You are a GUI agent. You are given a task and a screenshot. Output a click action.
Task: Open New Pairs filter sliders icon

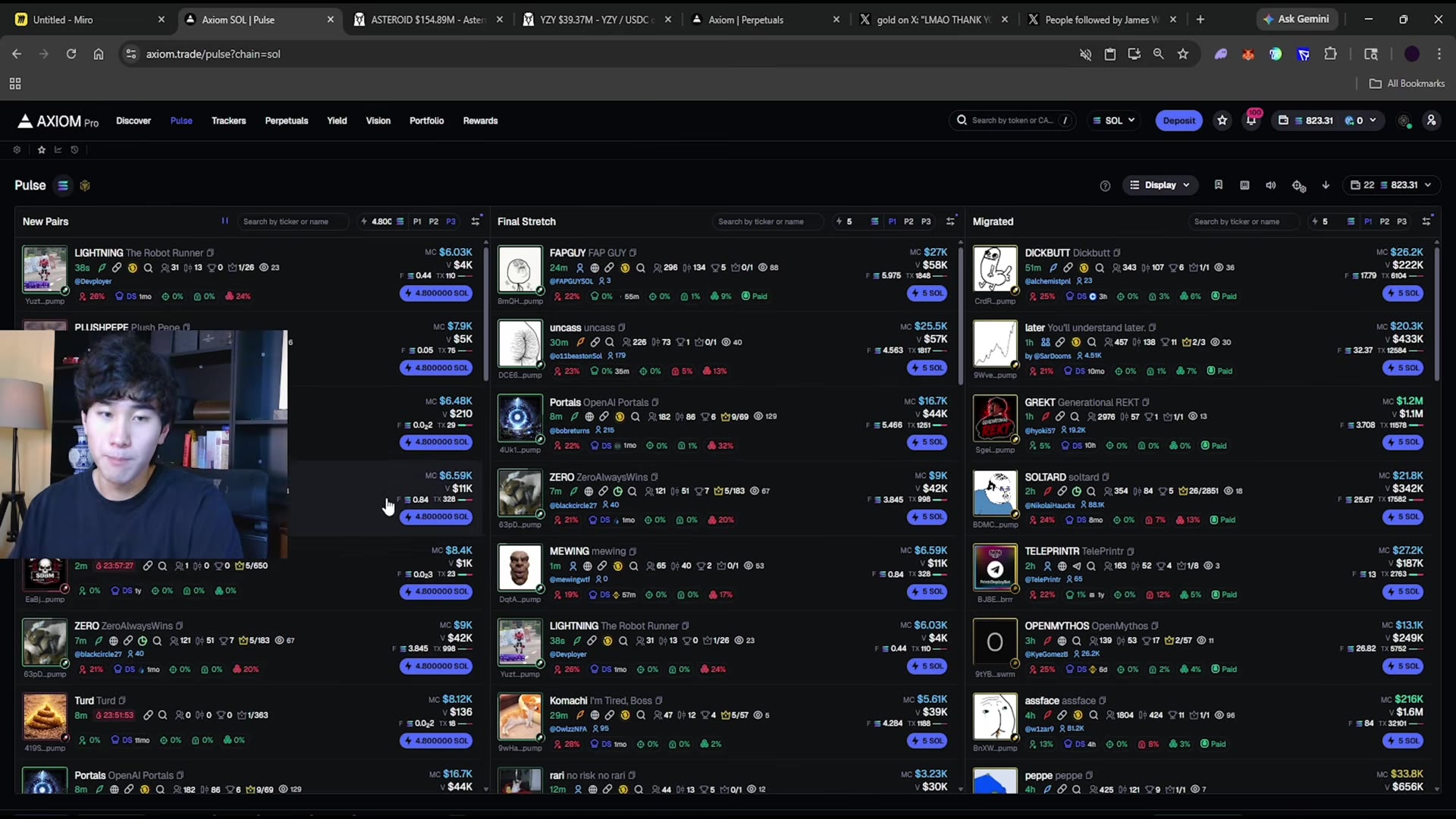pos(475,221)
